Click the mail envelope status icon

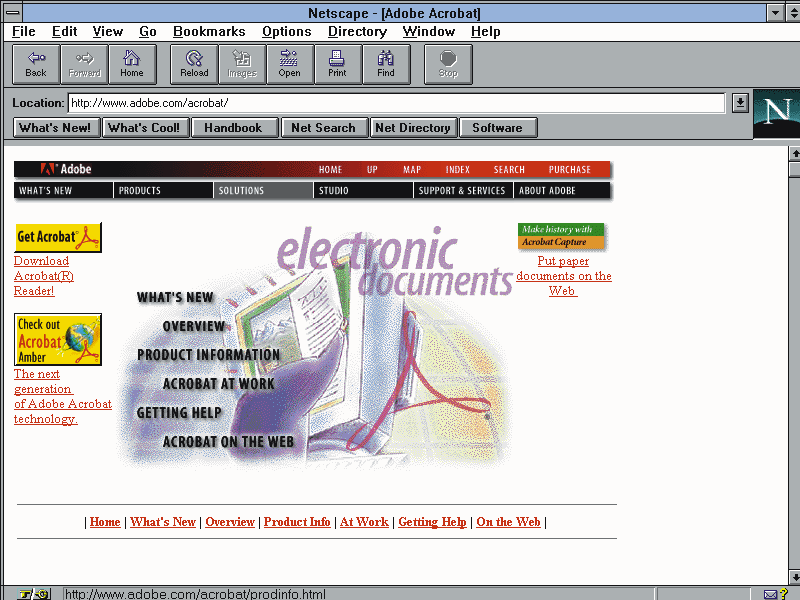tap(770, 594)
